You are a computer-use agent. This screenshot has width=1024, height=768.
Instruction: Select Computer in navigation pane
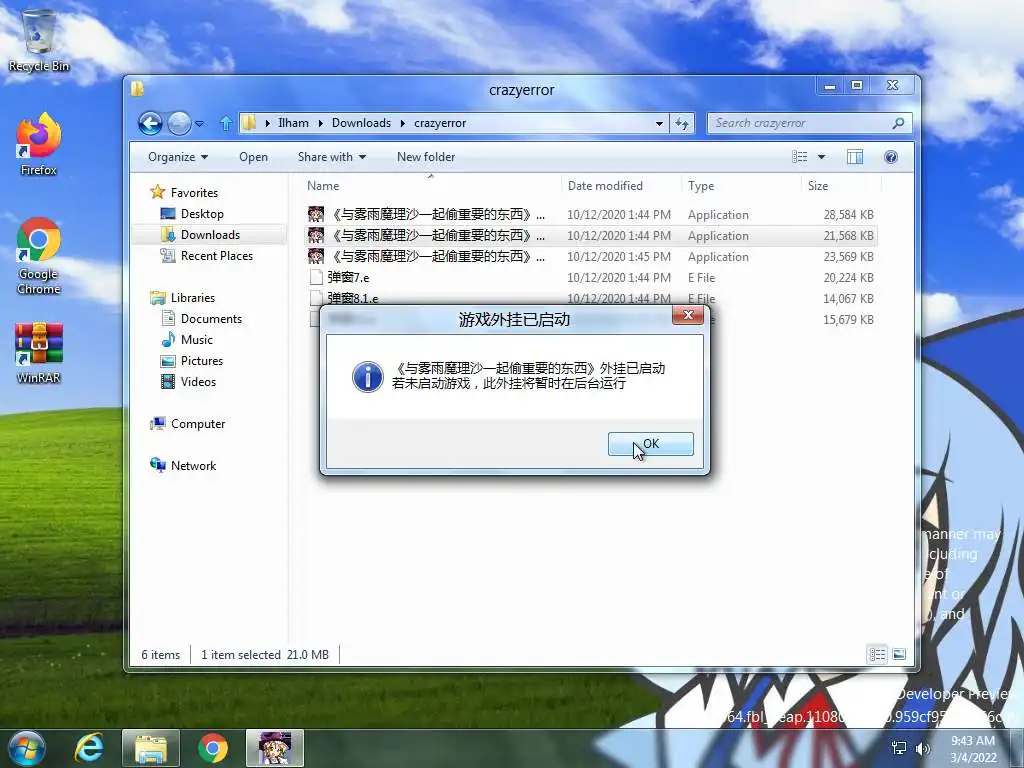click(x=198, y=424)
